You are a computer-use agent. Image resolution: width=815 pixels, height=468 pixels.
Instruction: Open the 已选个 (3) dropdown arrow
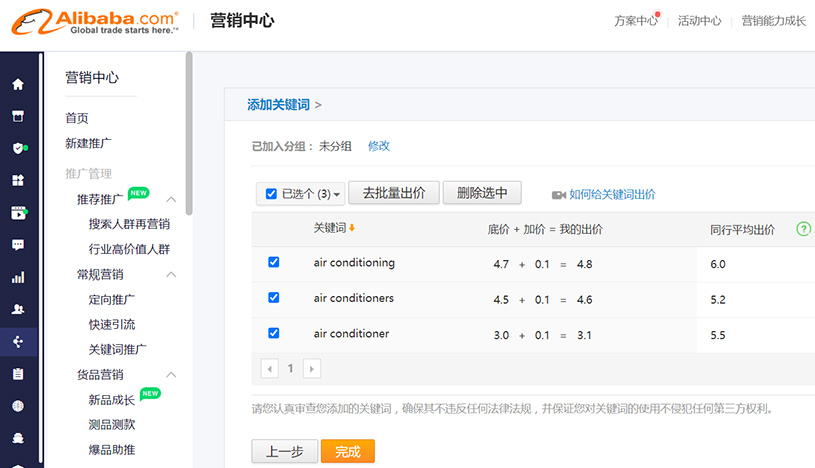pos(337,195)
